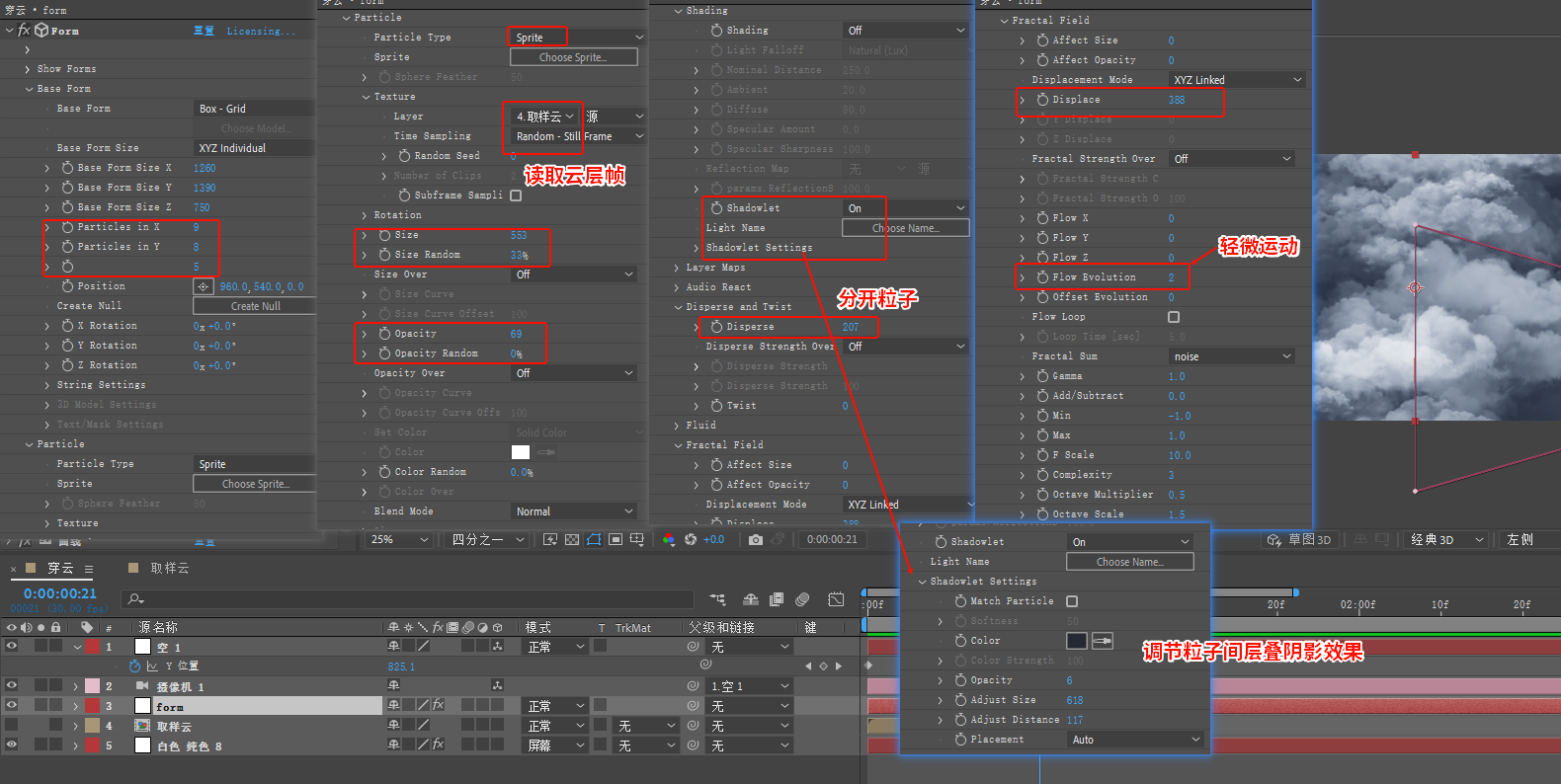
Task: Open the 四分之一 resolution dropdown
Action: click(x=487, y=539)
